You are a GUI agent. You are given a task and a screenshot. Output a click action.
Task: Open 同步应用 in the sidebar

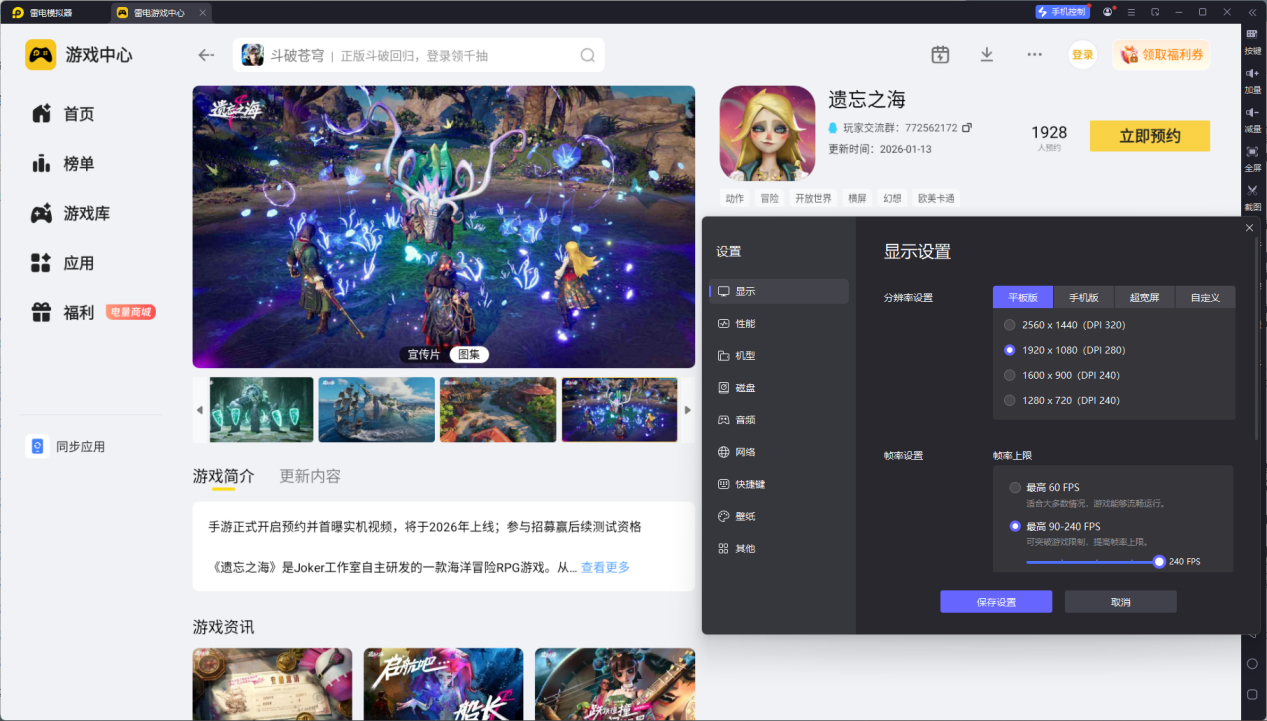(66, 447)
